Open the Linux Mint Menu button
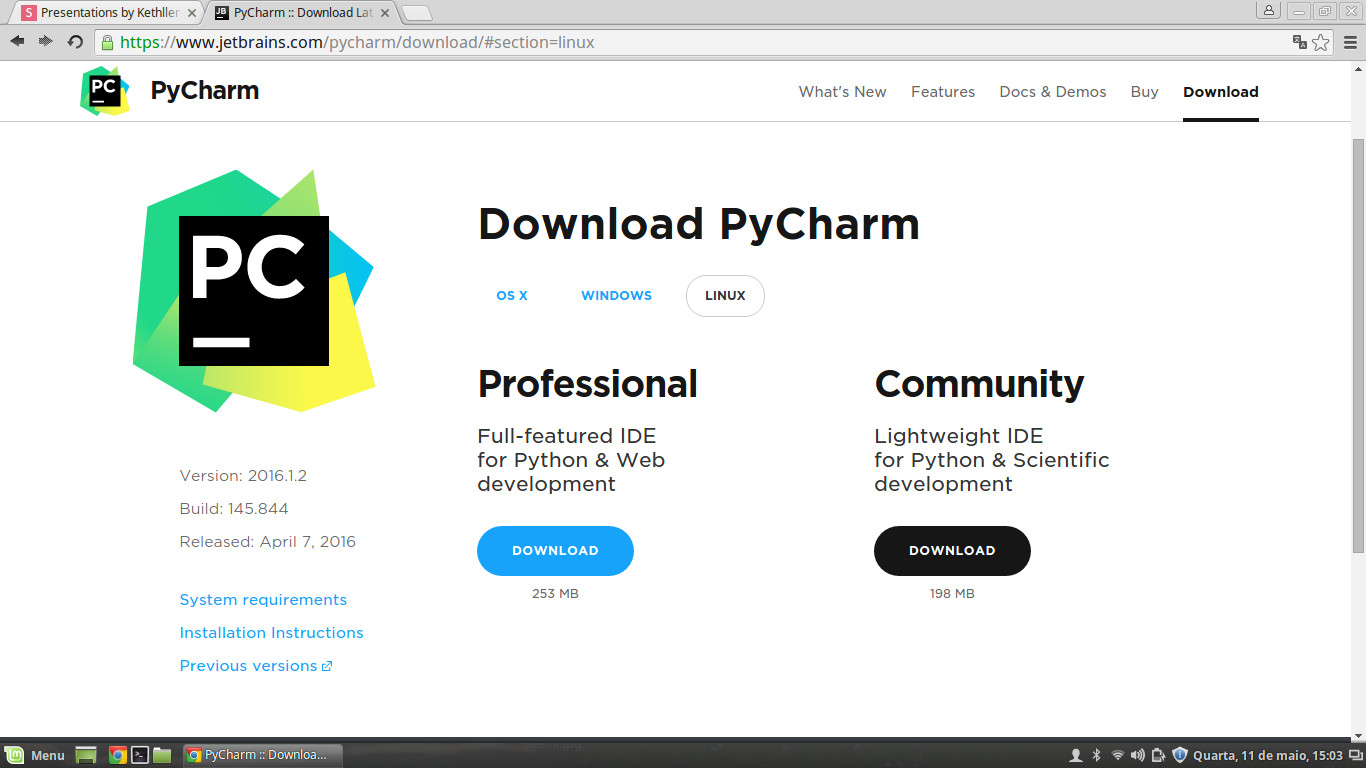Screen dimensions: 1366x768 coord(35,755)
